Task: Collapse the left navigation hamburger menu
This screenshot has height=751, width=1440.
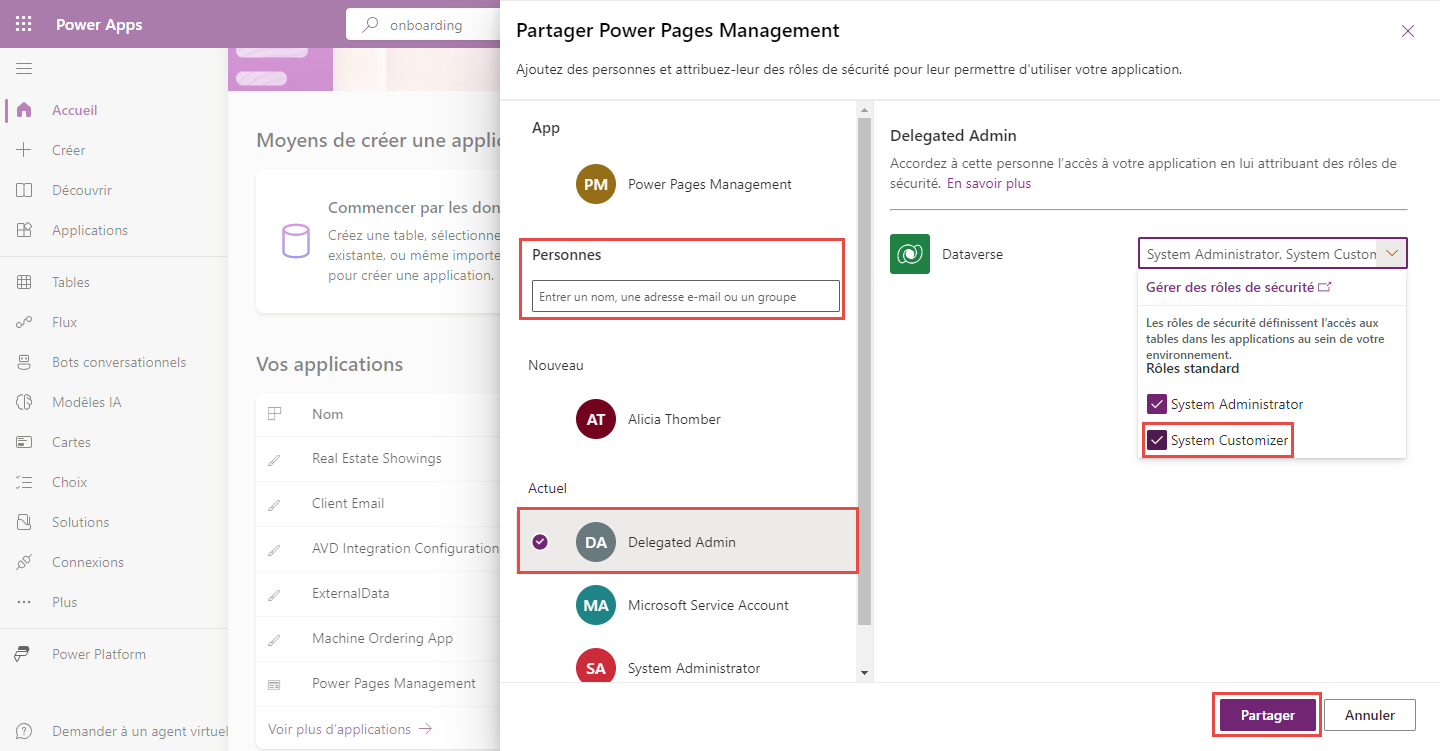Action: pos(24,68)
